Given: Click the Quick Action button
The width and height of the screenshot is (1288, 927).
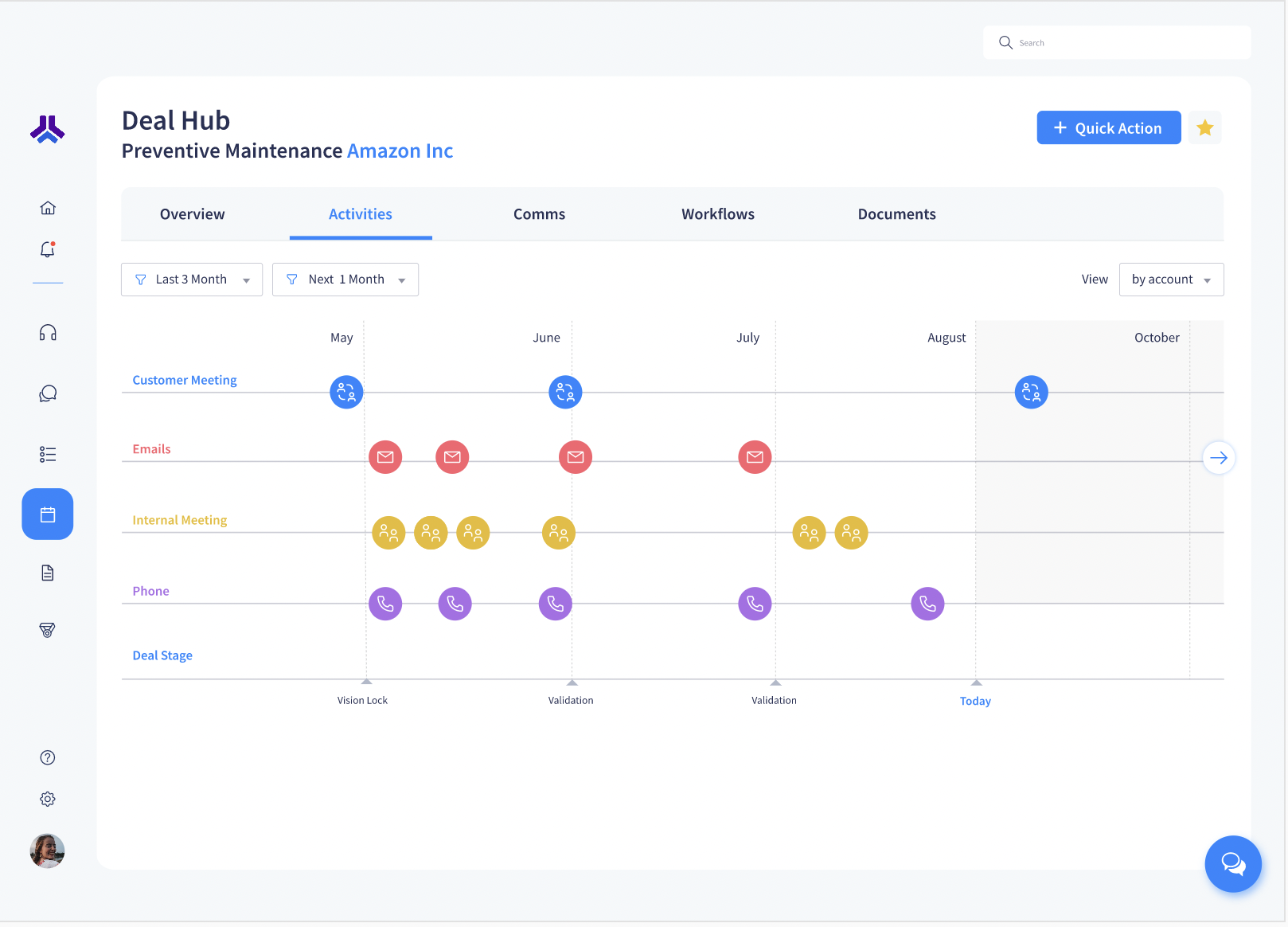Looking at the screenshot, I should (1108, 127).
